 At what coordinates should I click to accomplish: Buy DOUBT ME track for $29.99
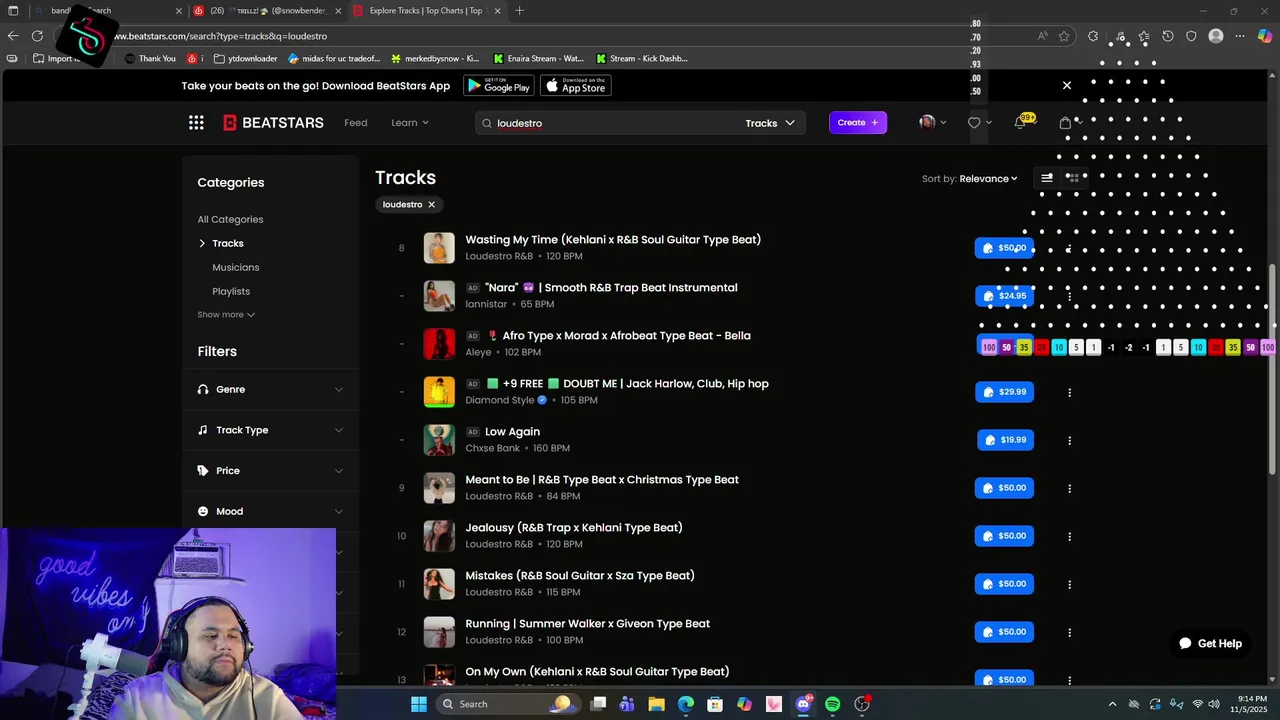[x=1005, y=392]
